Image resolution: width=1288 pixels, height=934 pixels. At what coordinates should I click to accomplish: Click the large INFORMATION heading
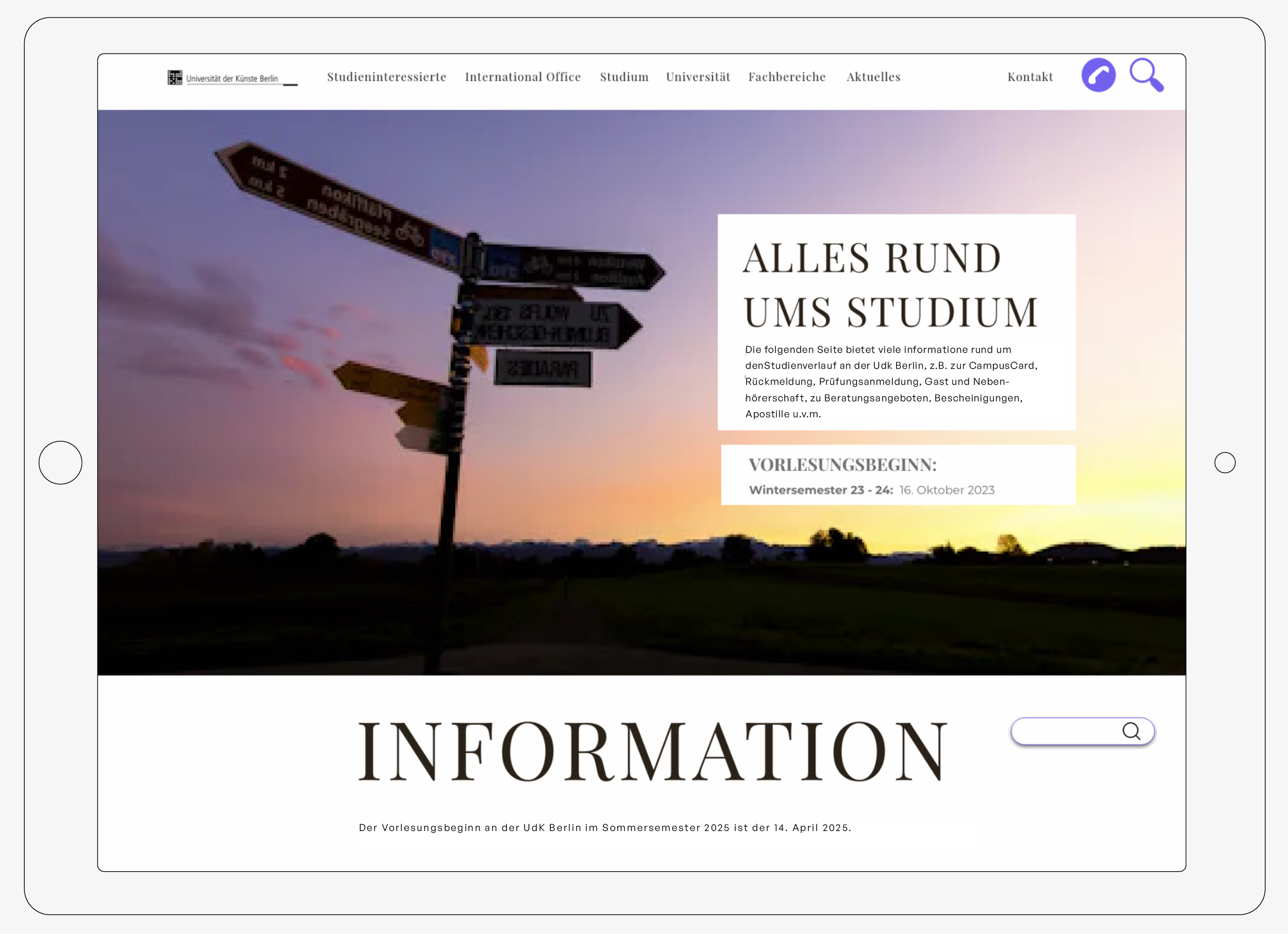[653, 751]
